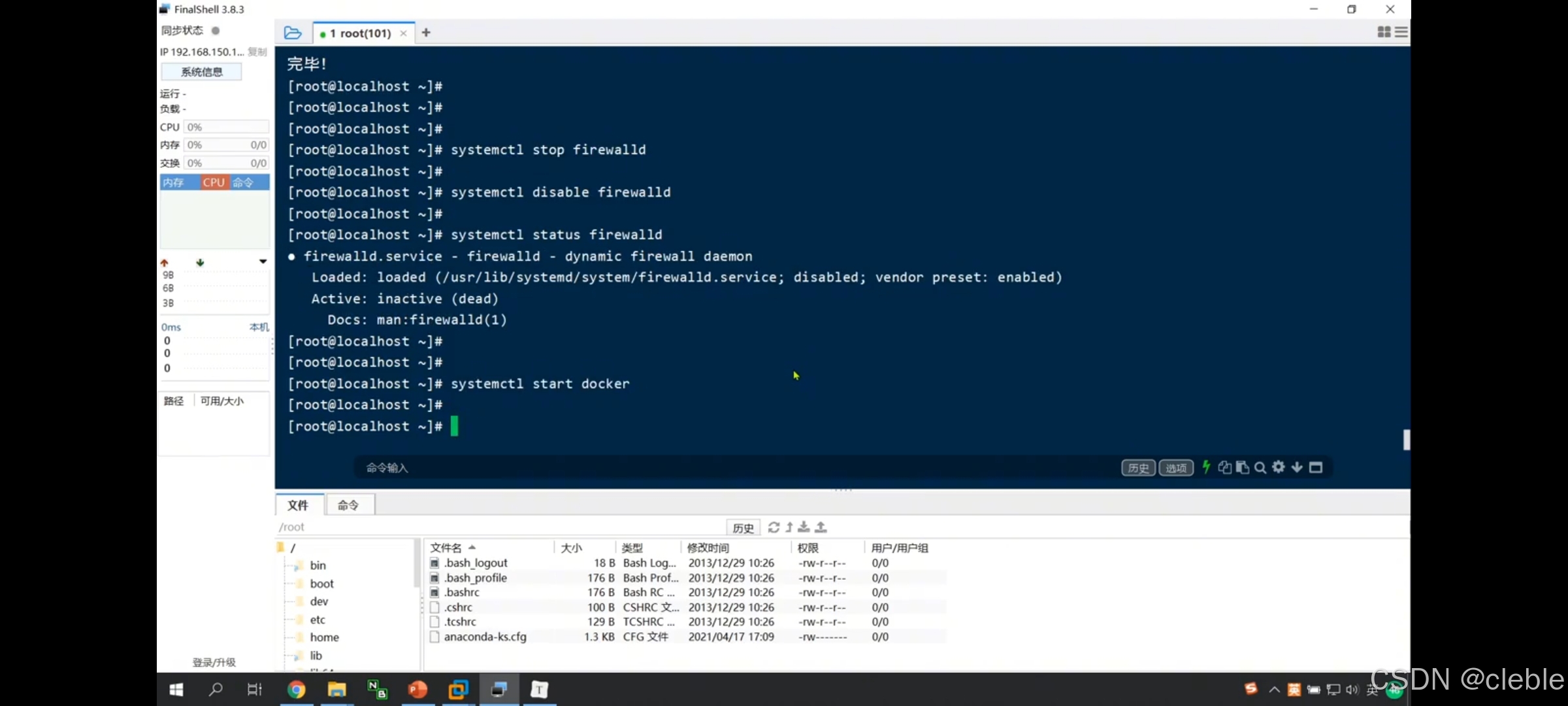The width and height of the screenshot is (1568, 706).
Task: Open the network interface dropdown arrow
Action: point(263,261)
